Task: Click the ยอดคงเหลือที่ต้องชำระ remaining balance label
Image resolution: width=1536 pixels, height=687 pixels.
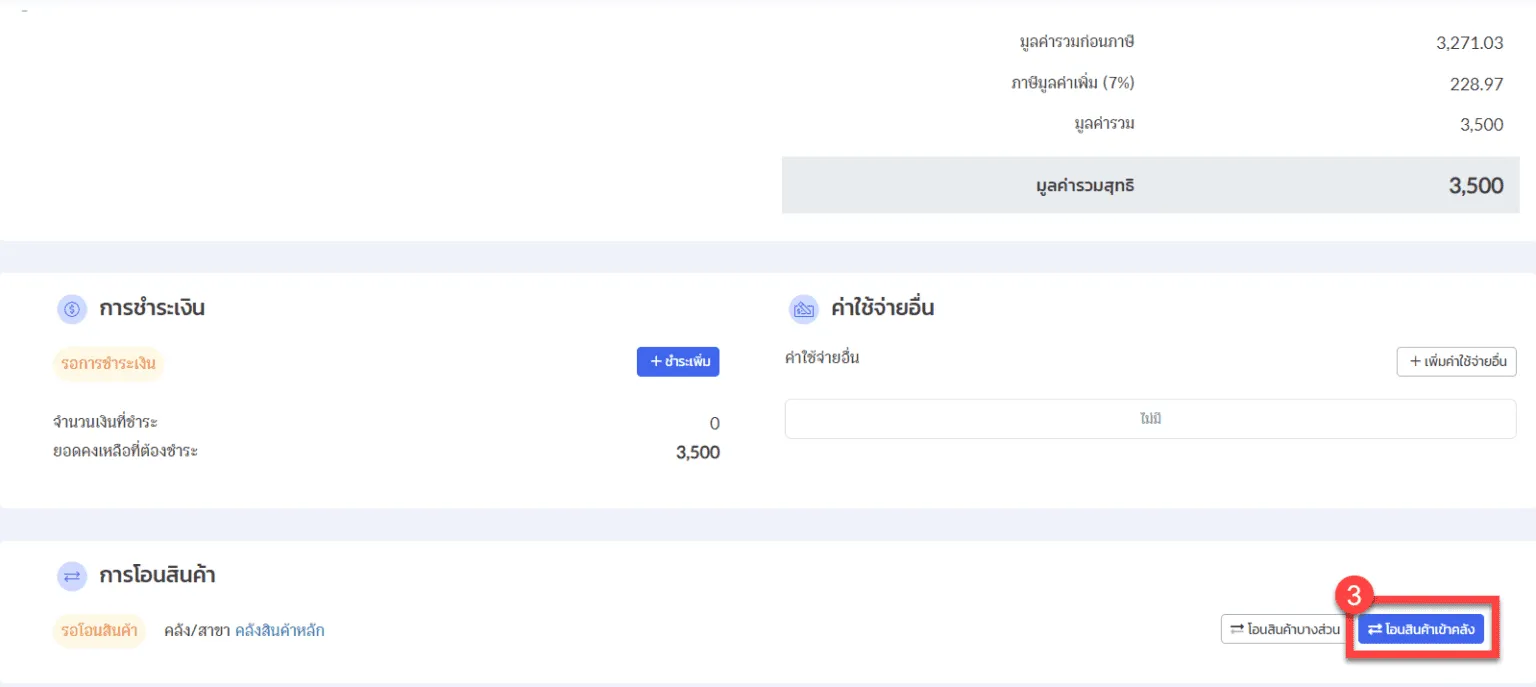Action: click(125, 451)
